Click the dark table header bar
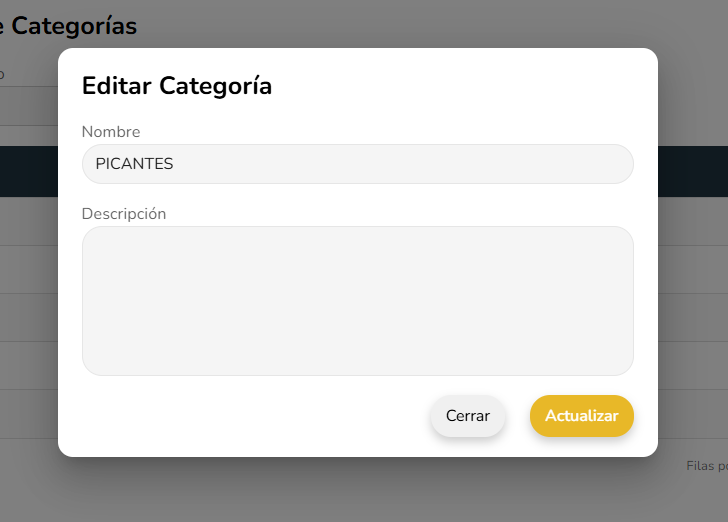The image size is (728, 522). [692, 171]
